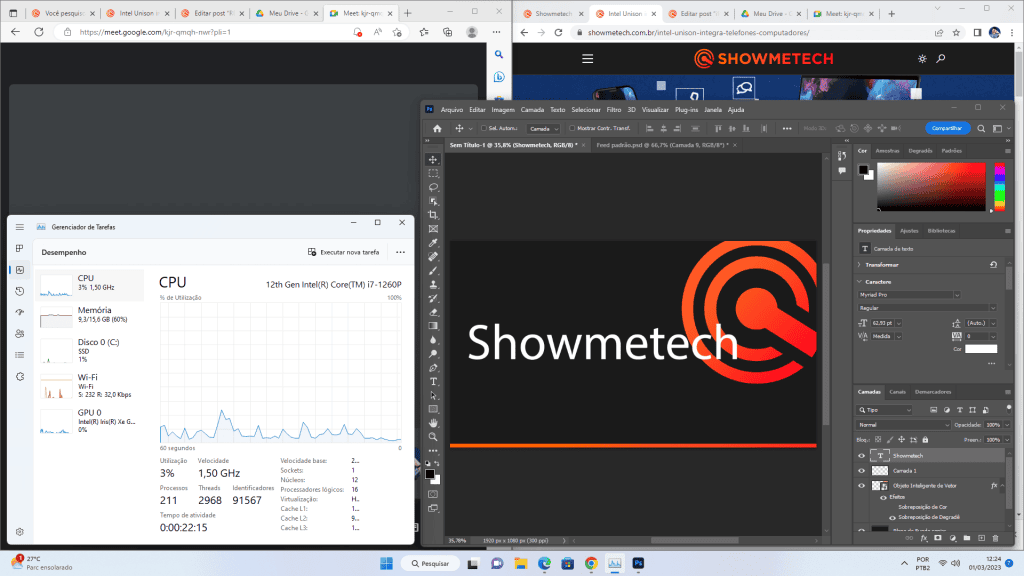Pick the Crop tool

tap(433, 215)
